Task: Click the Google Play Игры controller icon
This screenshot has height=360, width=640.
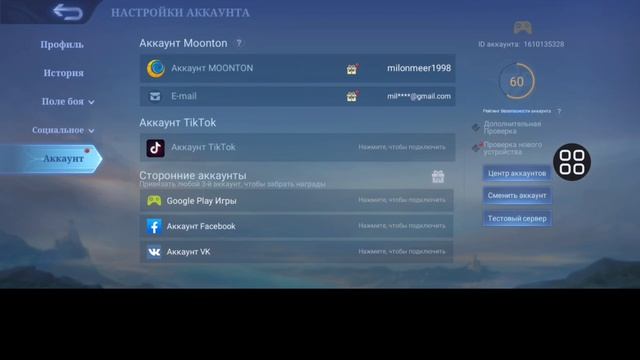Action: [x=154, y=201]
